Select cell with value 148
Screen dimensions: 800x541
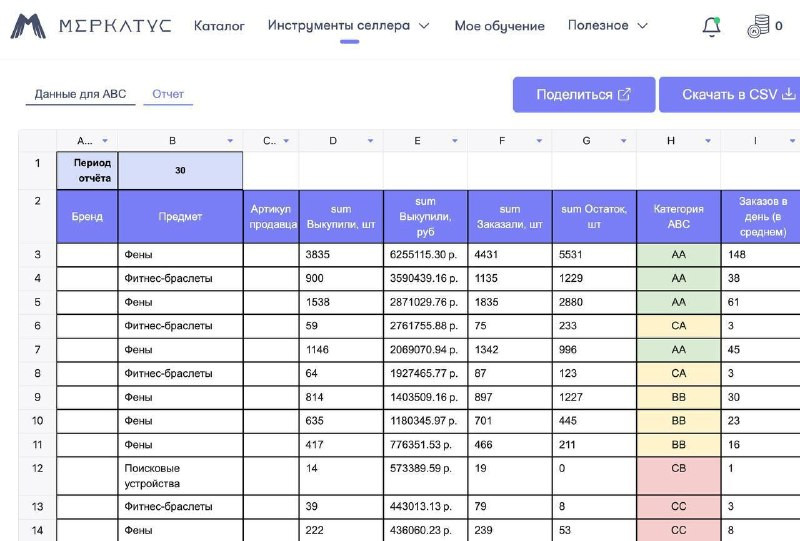click(761, 255)
